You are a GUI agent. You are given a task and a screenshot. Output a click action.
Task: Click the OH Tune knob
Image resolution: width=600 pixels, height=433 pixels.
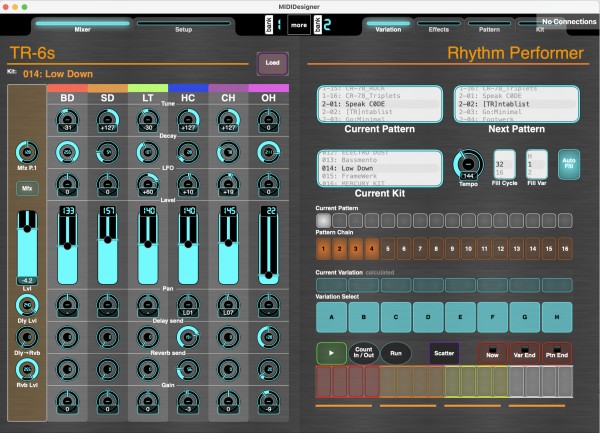click(269, 120)
